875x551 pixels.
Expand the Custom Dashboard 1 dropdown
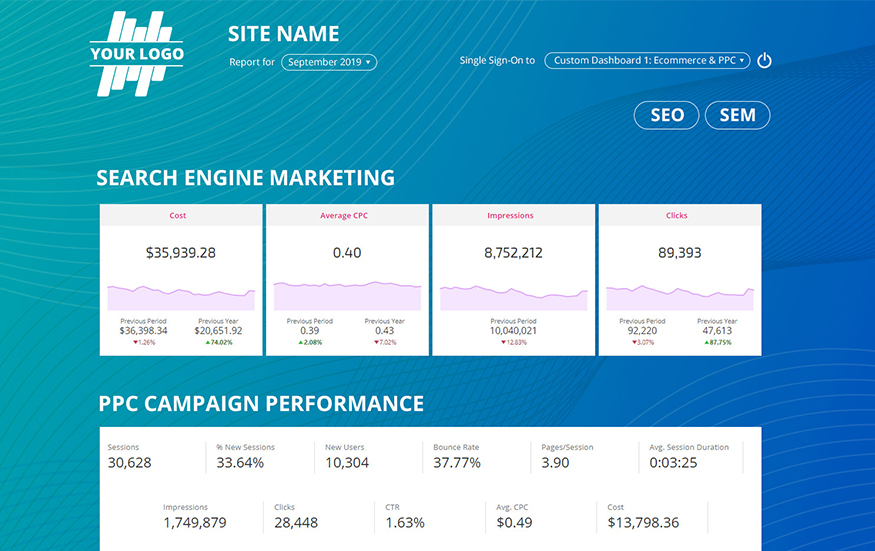[x=649, y=61]
